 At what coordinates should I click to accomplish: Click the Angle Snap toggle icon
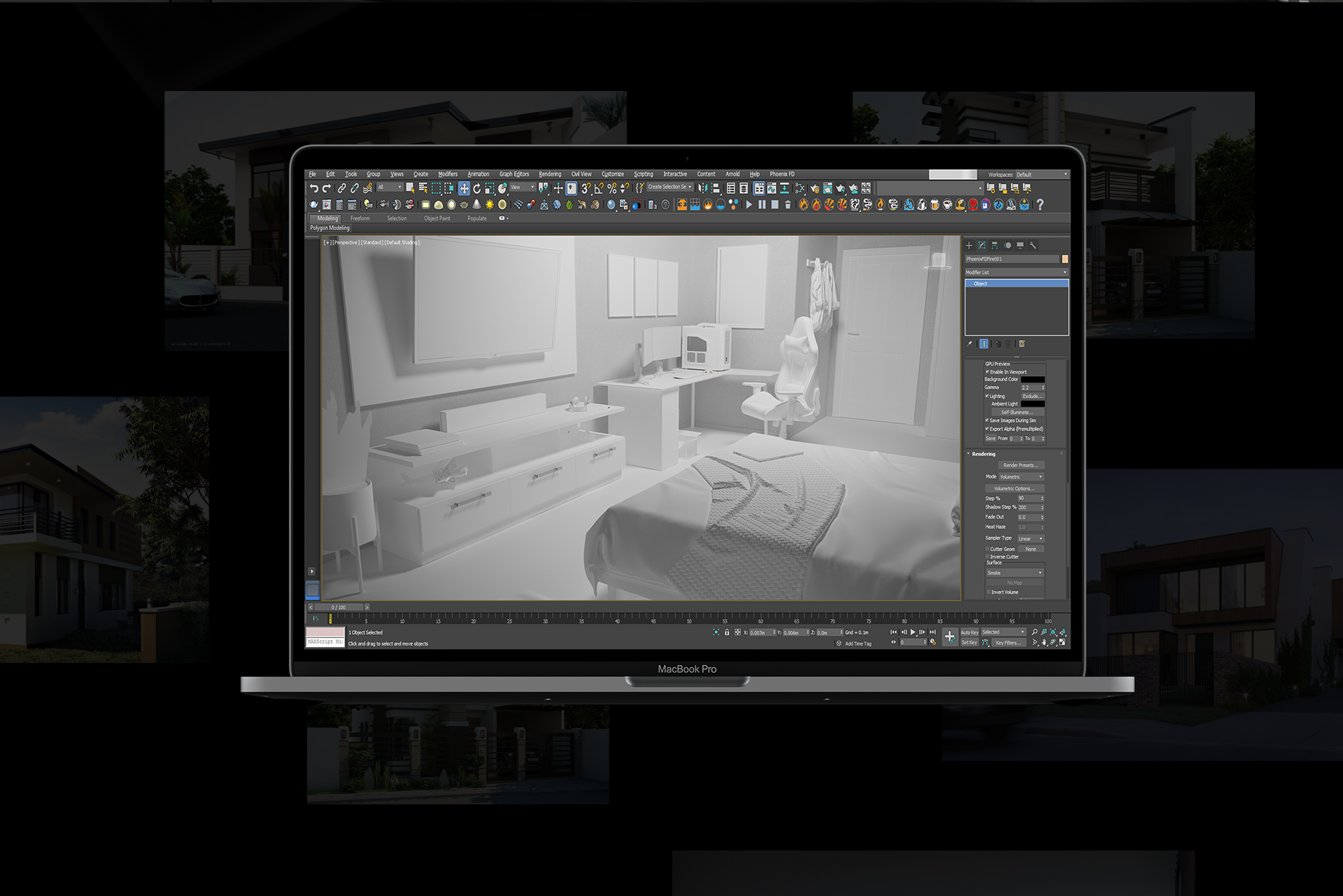[599, 188]
